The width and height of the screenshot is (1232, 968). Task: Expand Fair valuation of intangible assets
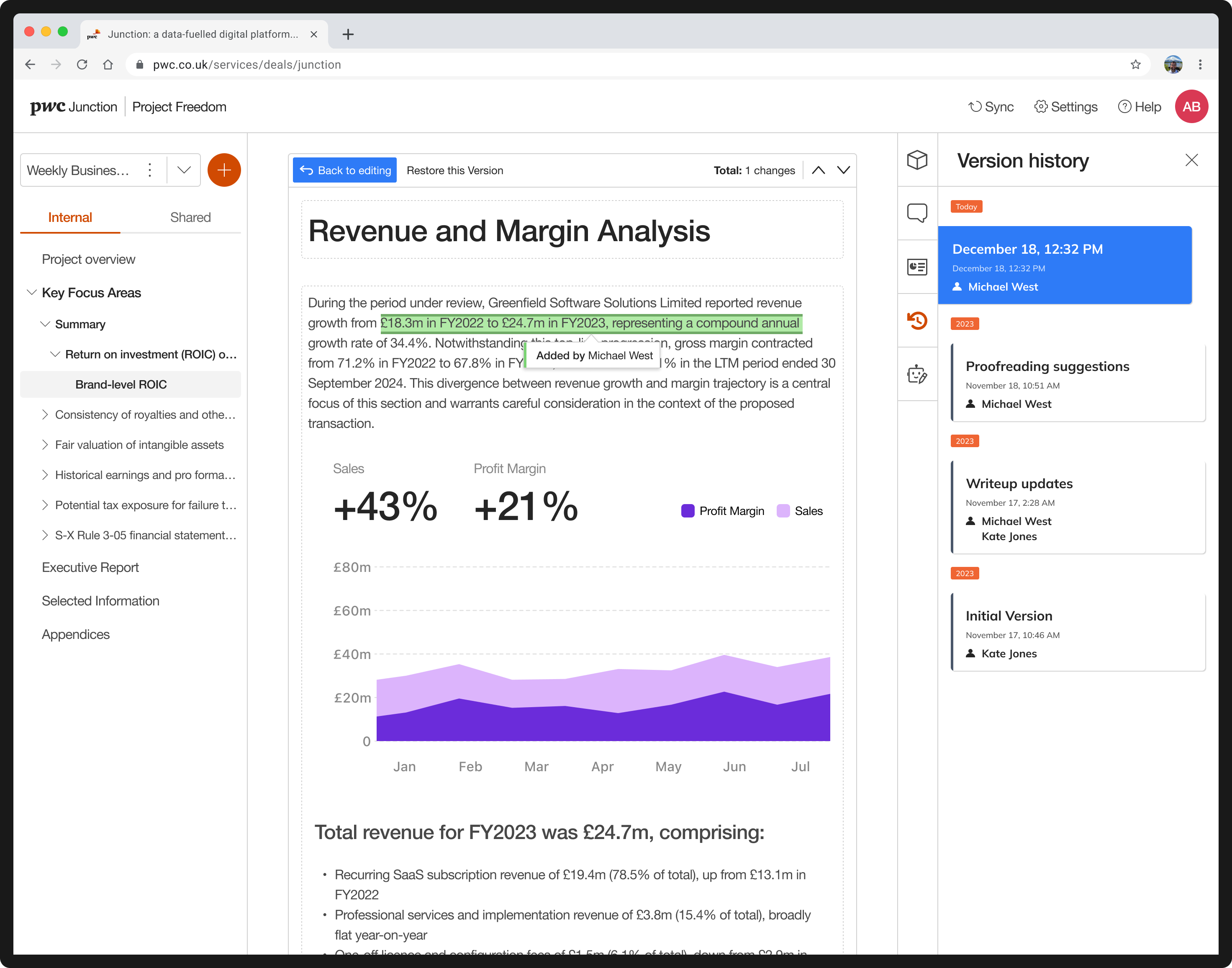click(45, 445)
